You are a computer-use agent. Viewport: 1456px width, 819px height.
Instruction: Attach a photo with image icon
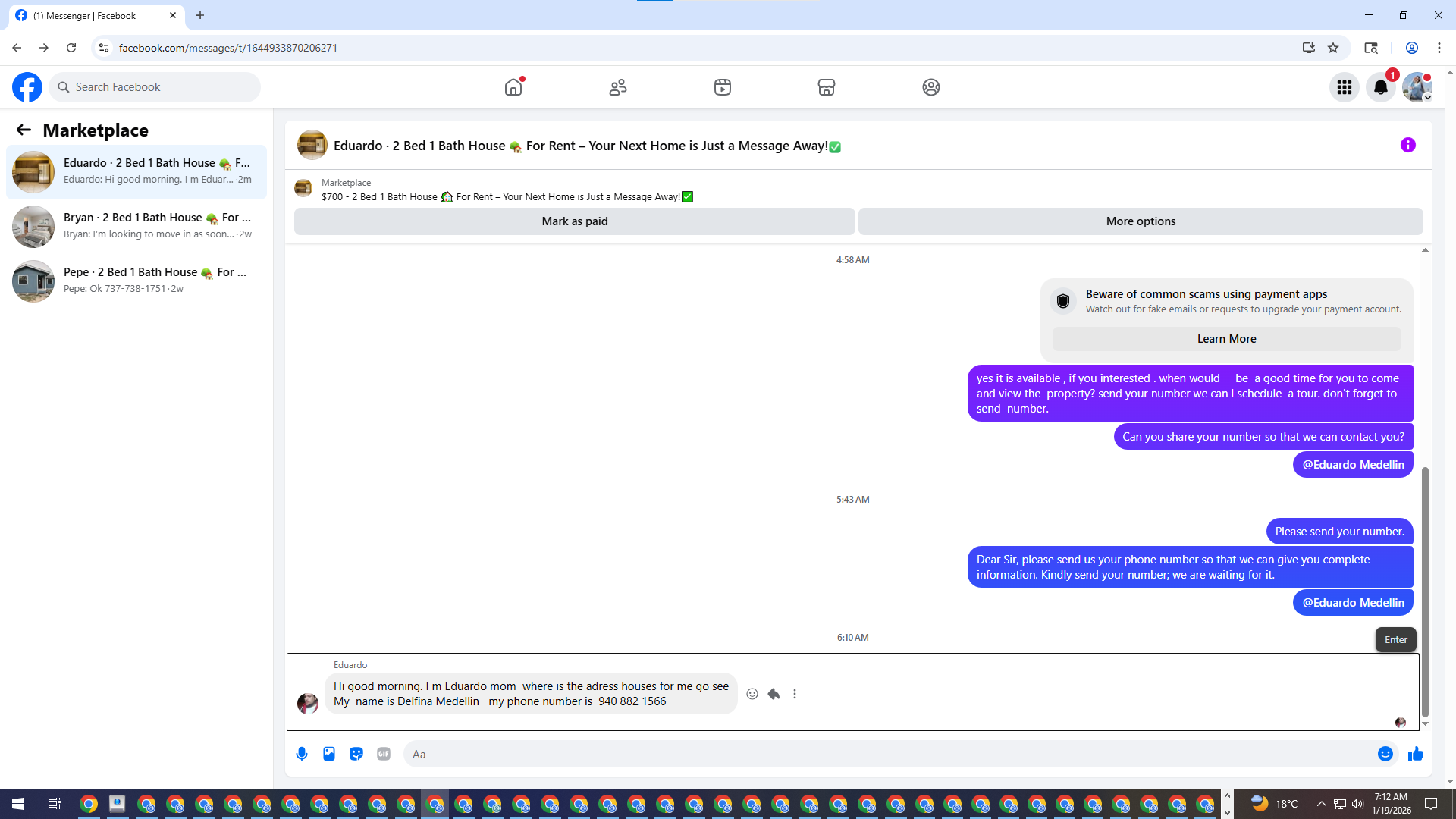coord(329,754)
